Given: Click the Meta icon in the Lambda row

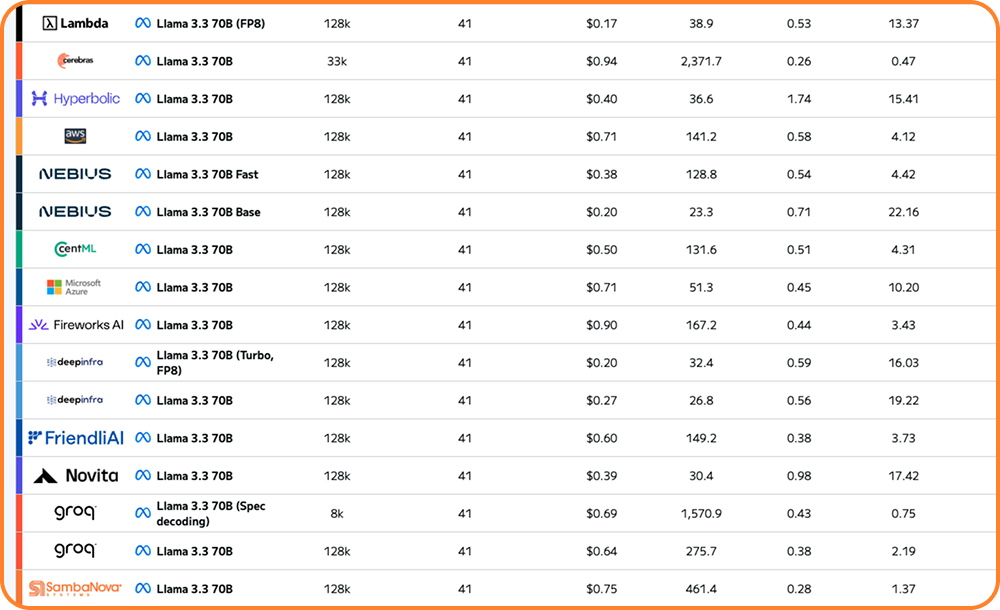Looking at the screenshot, I should pyautogui.click(x=143, y=23).
